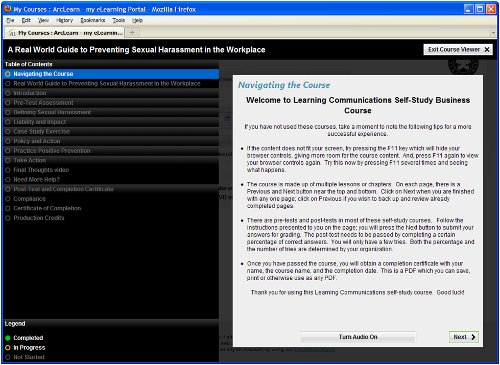Open the Introduction lesson
The width and height of the screenshot is (500, 365).
(x=111, y=93)
